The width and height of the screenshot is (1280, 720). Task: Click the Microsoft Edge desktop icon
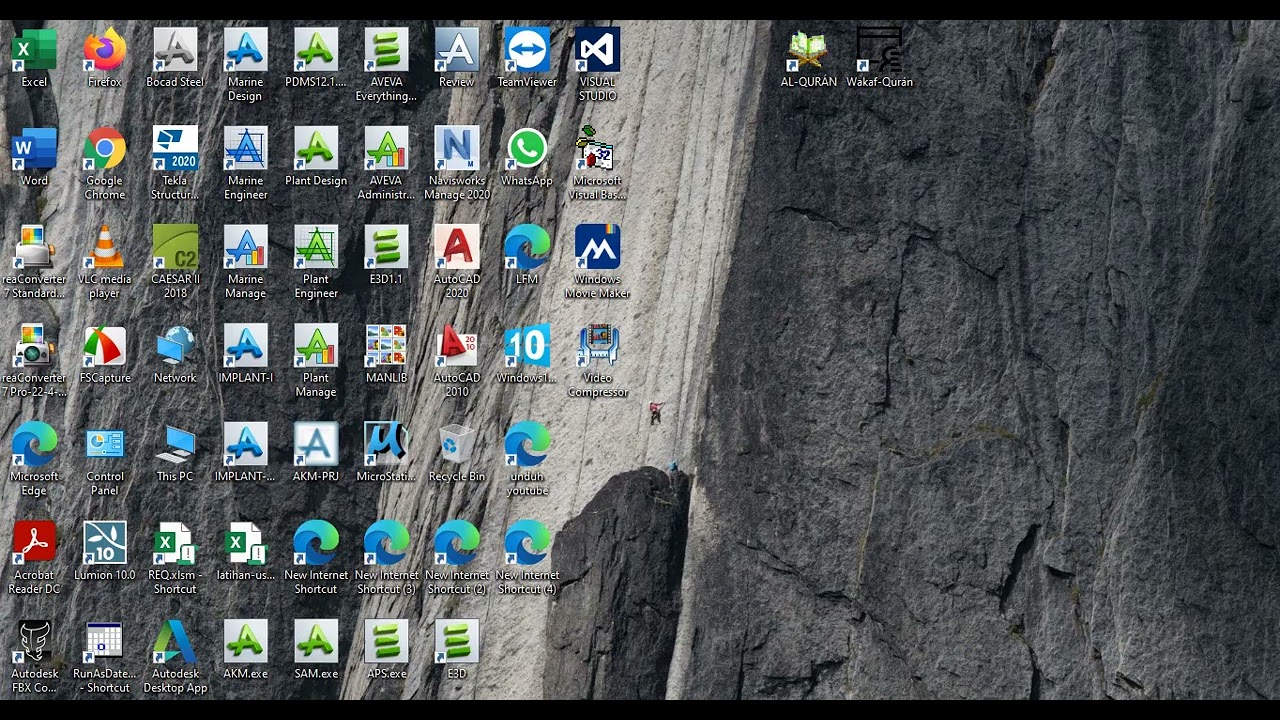tap(34, 445)
